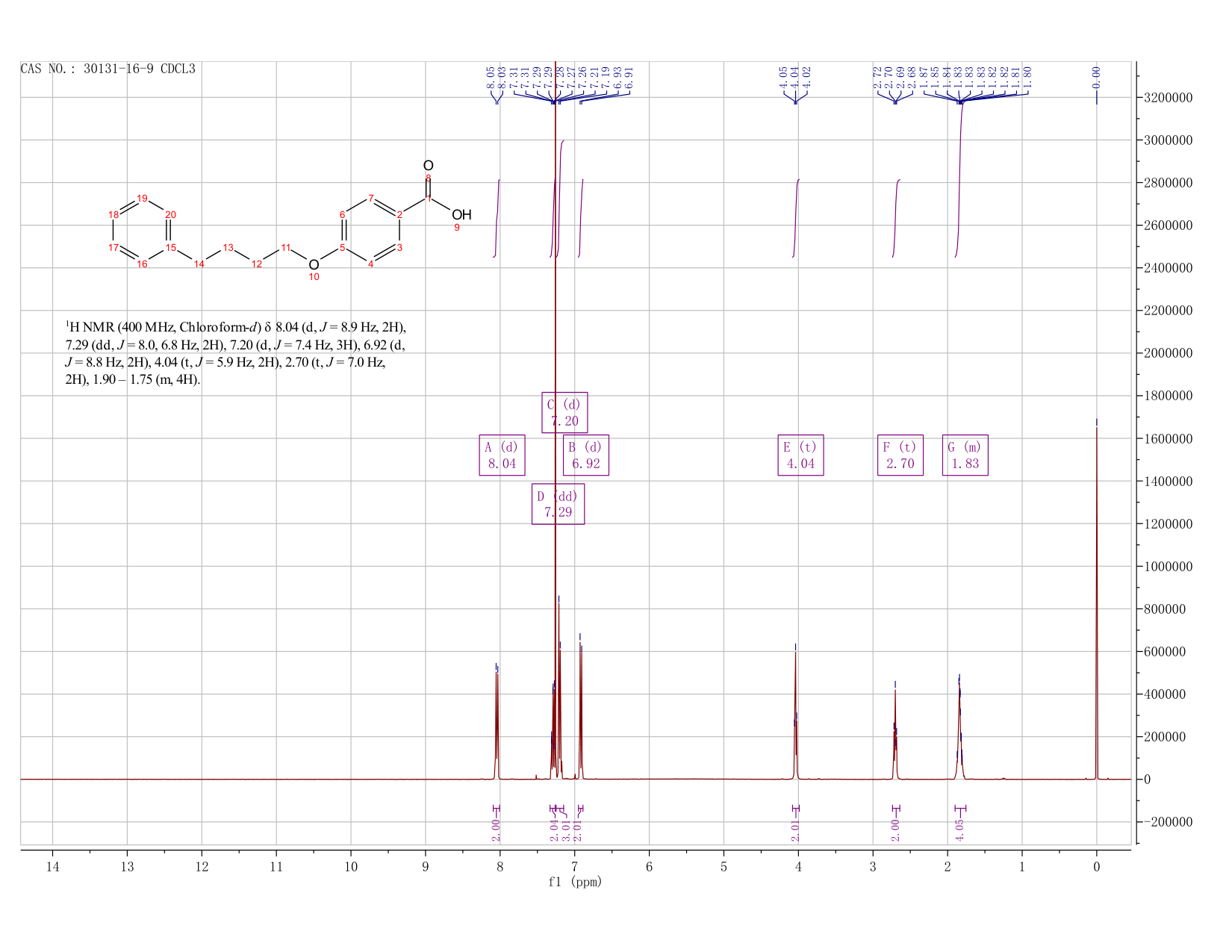The image size is (1232, 952).
Task: Click atom label 20 in the structure
Action: [171, 215]
